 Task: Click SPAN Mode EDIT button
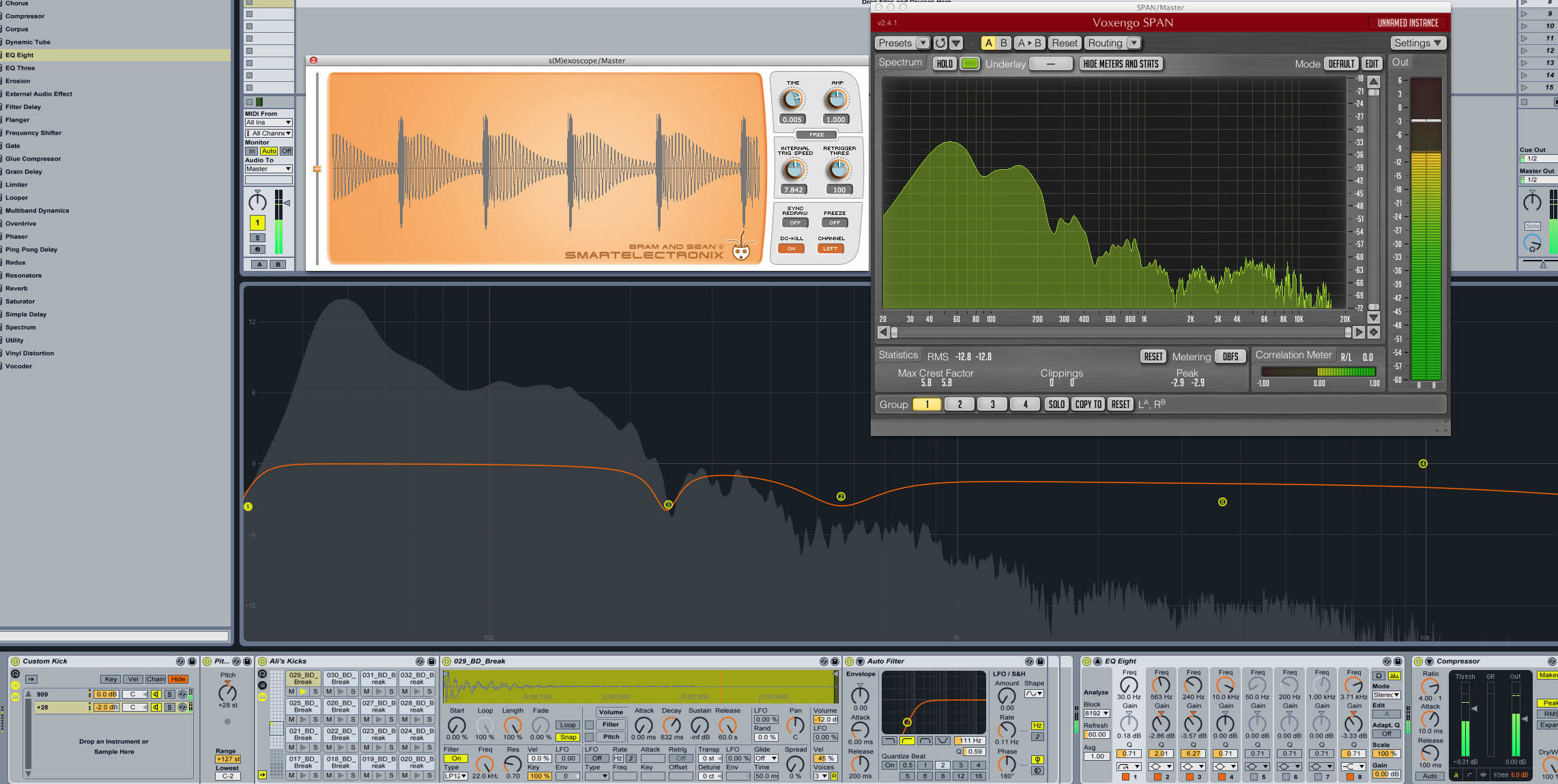coord(1372,63)
